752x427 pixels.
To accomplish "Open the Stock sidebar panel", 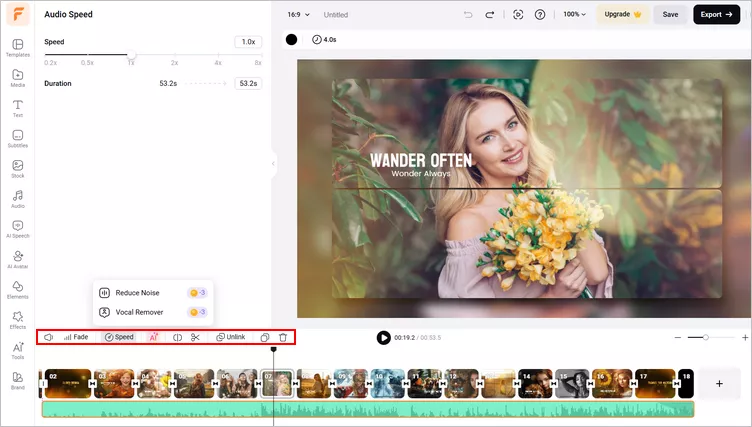I will pos(18,169).
